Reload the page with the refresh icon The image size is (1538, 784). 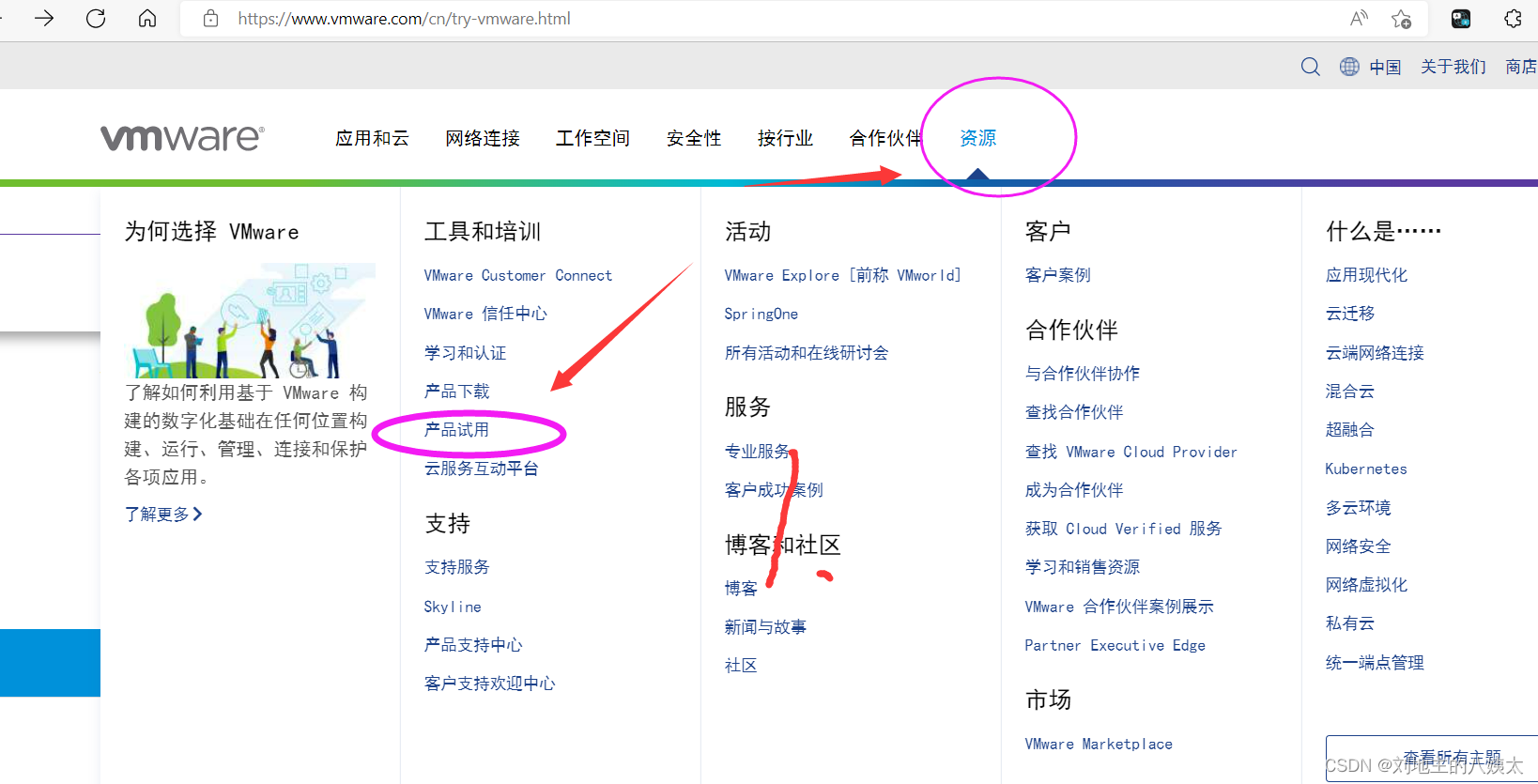click(x=96, y=18)
